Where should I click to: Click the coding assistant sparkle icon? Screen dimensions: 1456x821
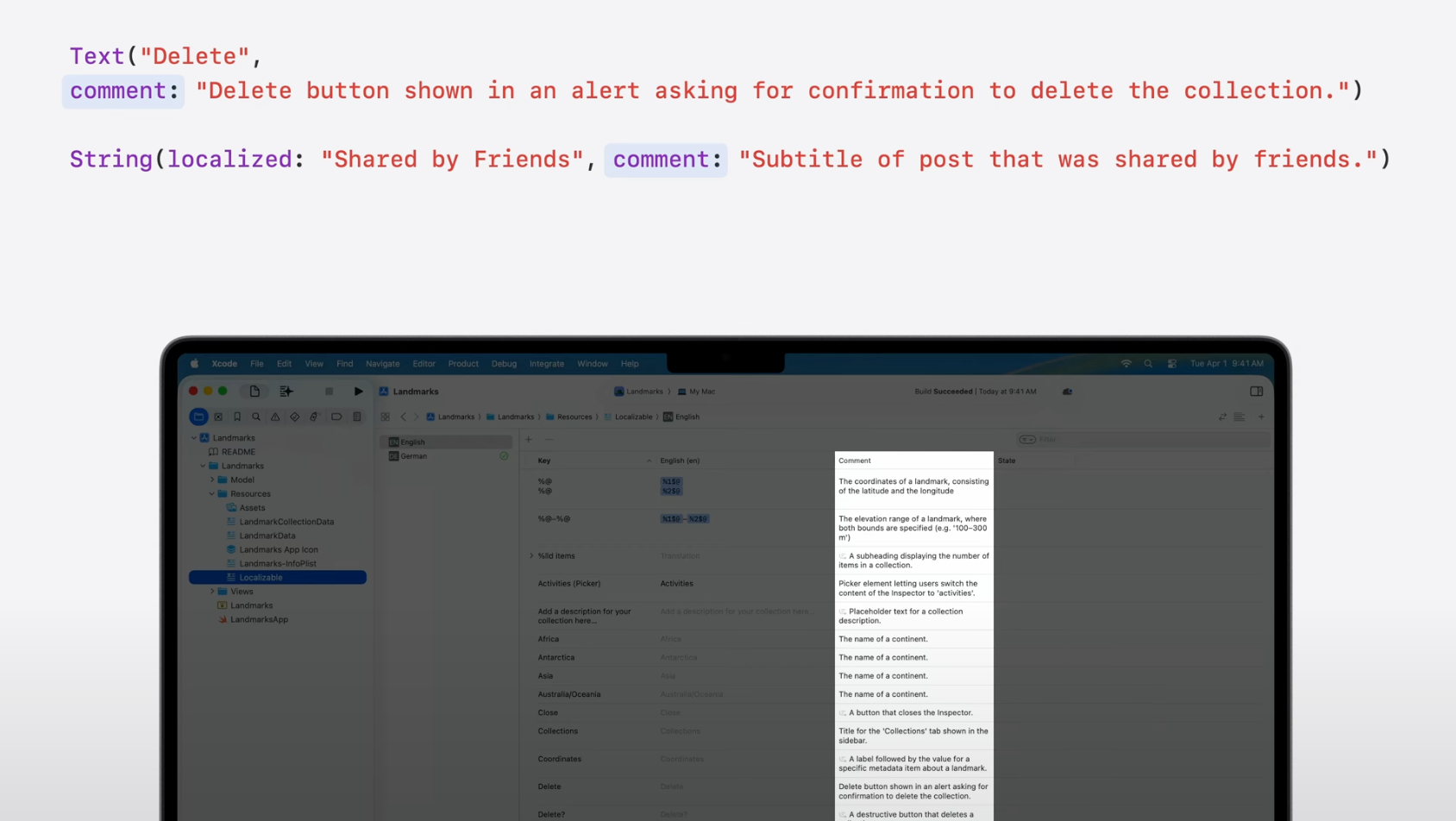tap(286, 392)
